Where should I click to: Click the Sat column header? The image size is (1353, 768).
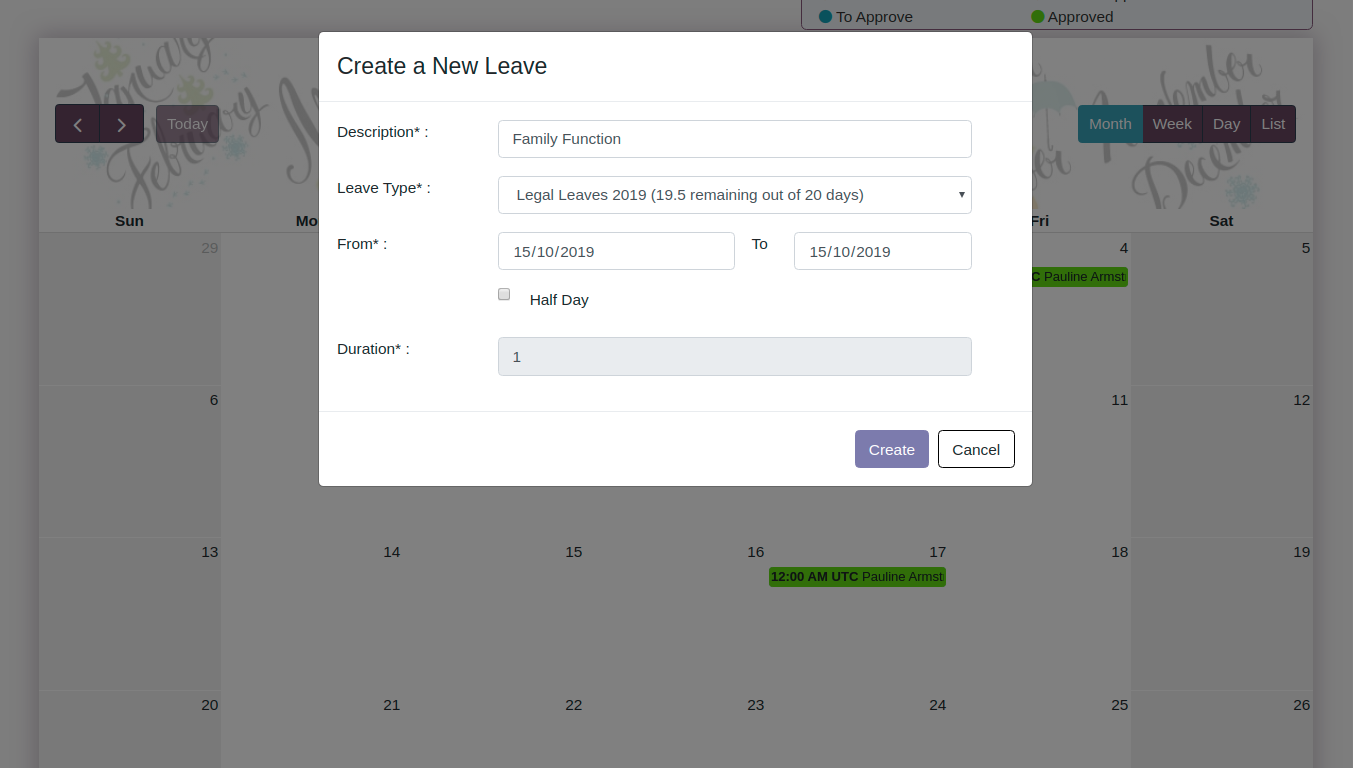click(x=1221, y=221)
